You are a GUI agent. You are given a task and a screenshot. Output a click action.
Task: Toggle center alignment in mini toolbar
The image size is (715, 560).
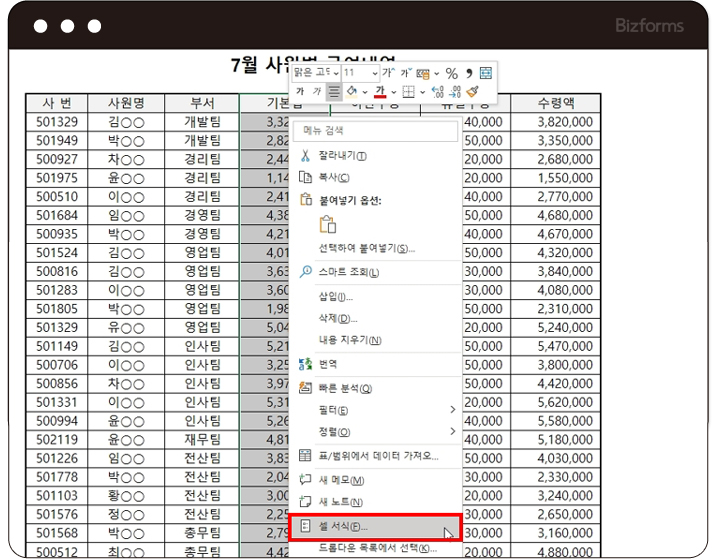pos(335,92)
